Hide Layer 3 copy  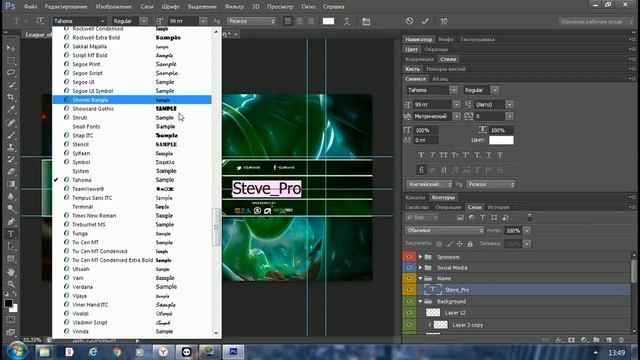409,325
